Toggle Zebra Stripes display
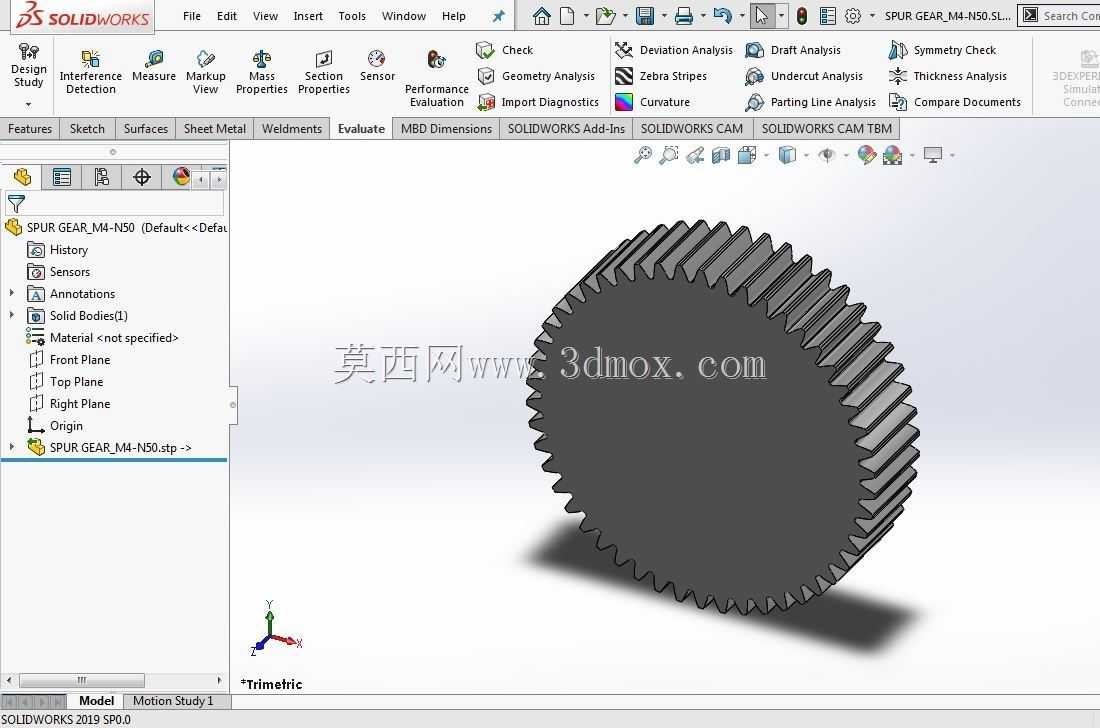1100x728 pixels. coord(661,76)
